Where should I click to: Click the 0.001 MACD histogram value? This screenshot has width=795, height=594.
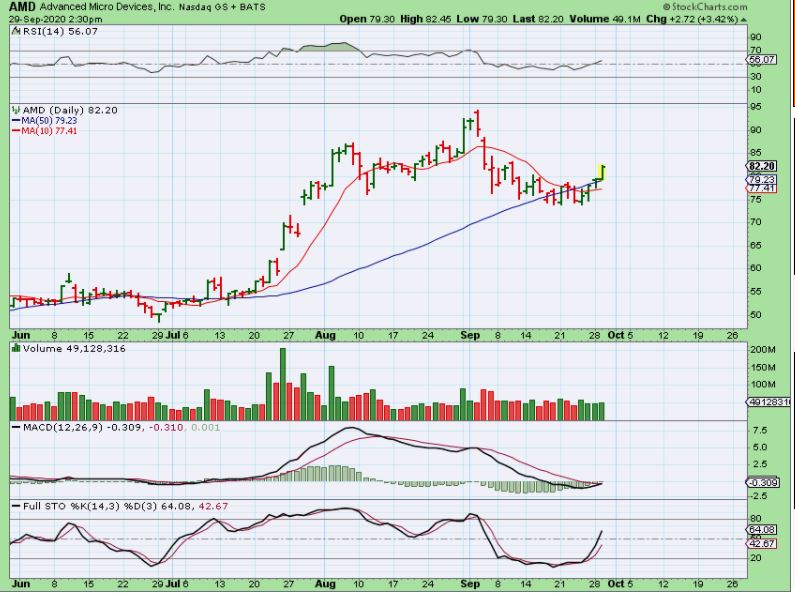[204, 427]
